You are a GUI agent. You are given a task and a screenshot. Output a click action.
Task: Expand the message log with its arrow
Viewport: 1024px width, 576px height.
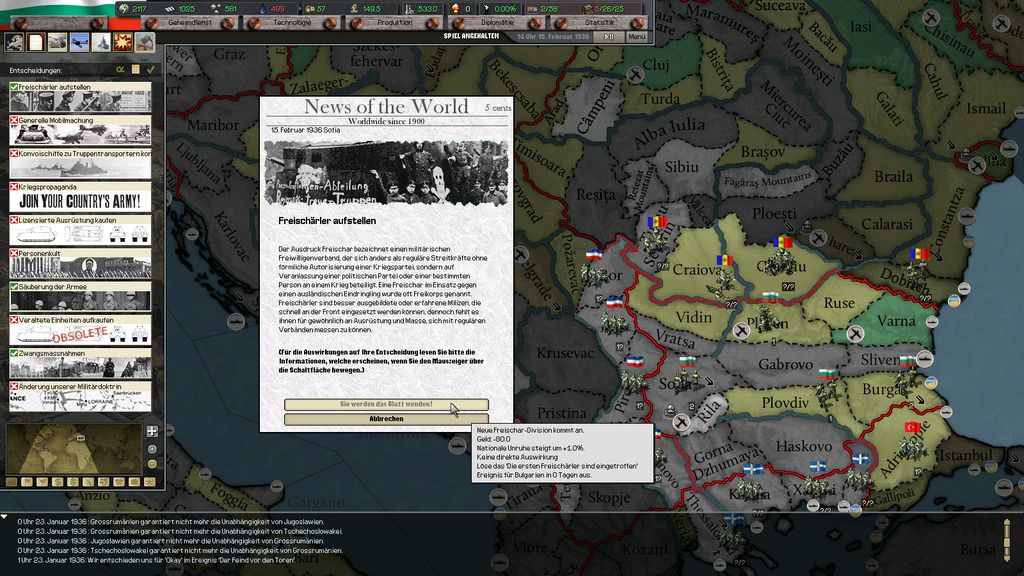[x=4, y=517]
